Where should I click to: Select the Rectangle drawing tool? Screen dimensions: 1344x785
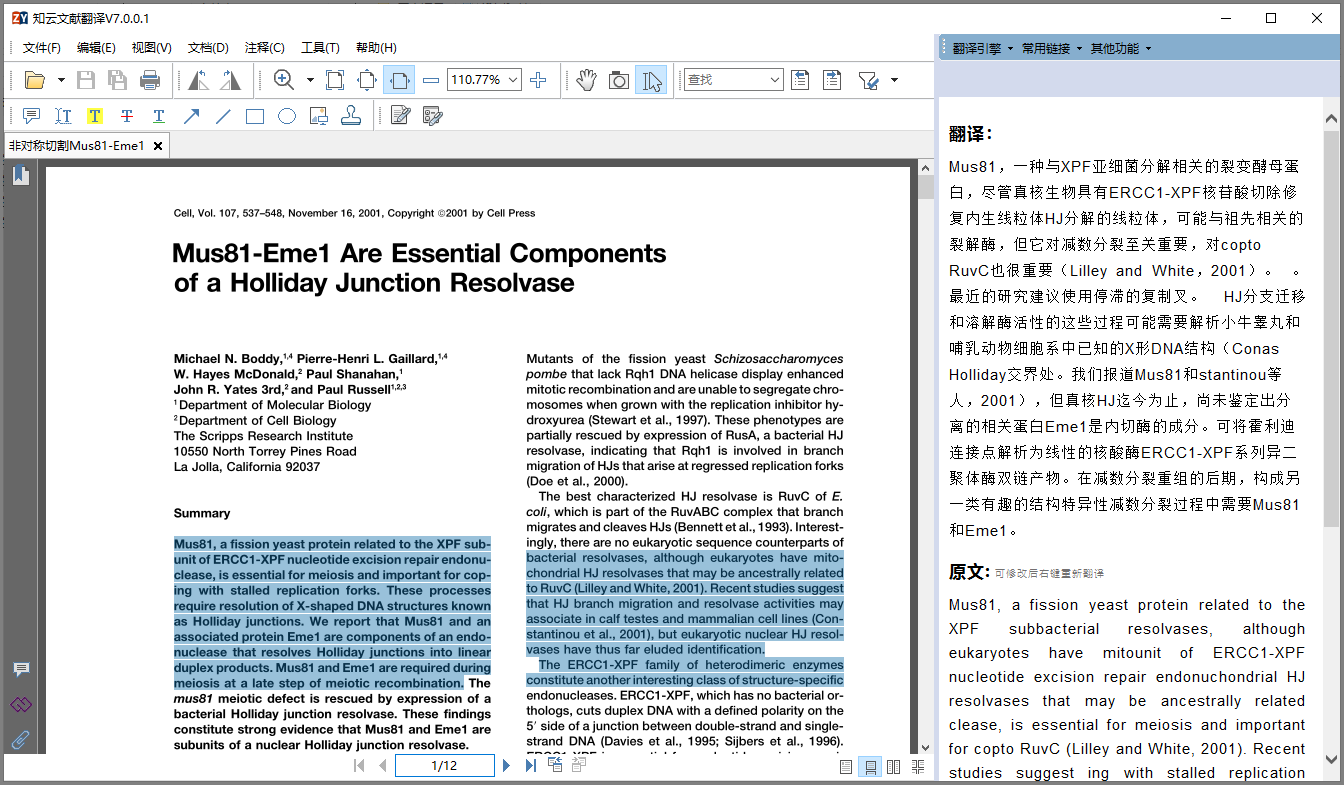(255, 116)
